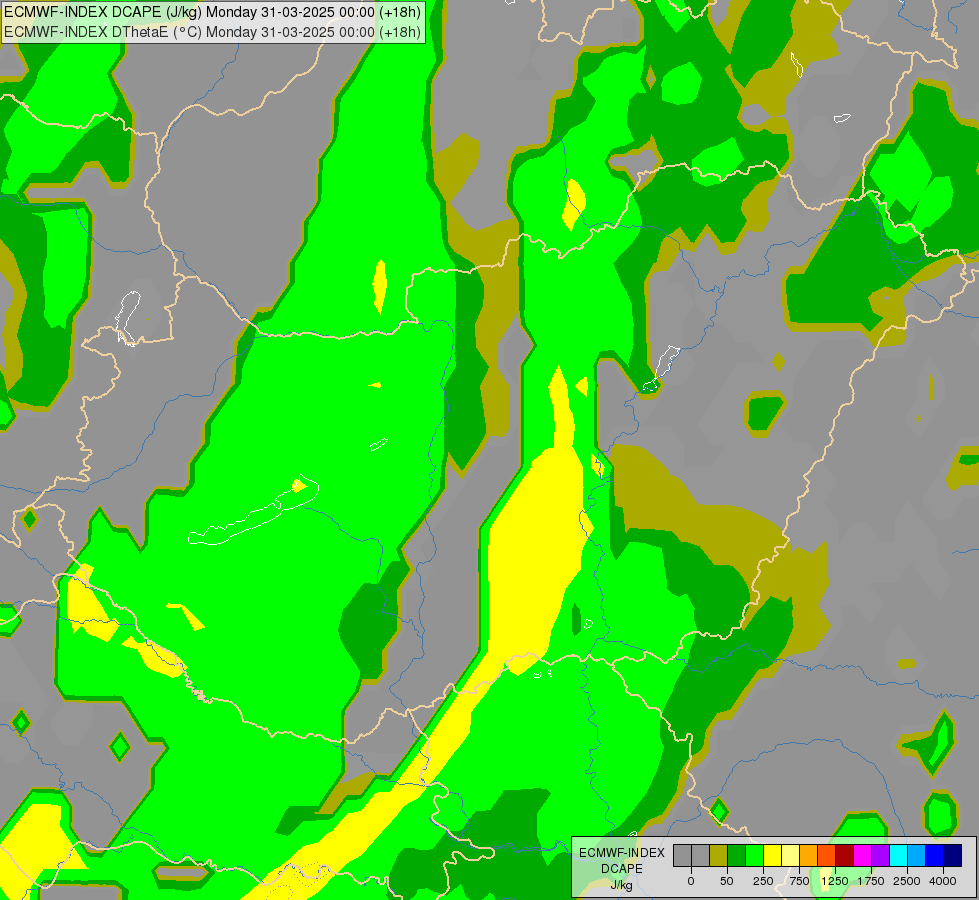The width and height of the screenshot is (979, 900).
Task: Click the light blue legend swatch
Action: [917, 855]
